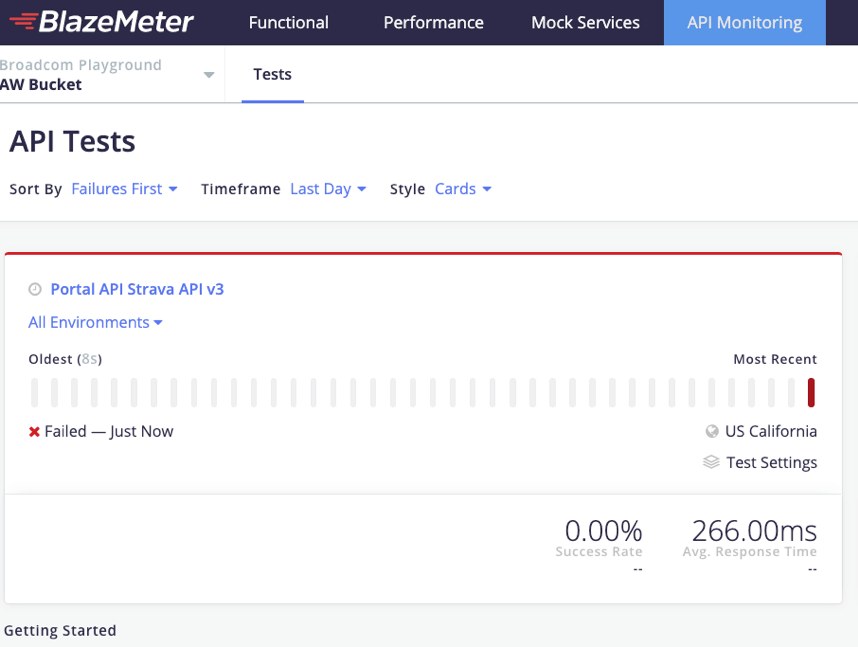Click the API Tests page heading
Image resolution: width=858 pixels, height=647 pixels.
pos(72,141)
